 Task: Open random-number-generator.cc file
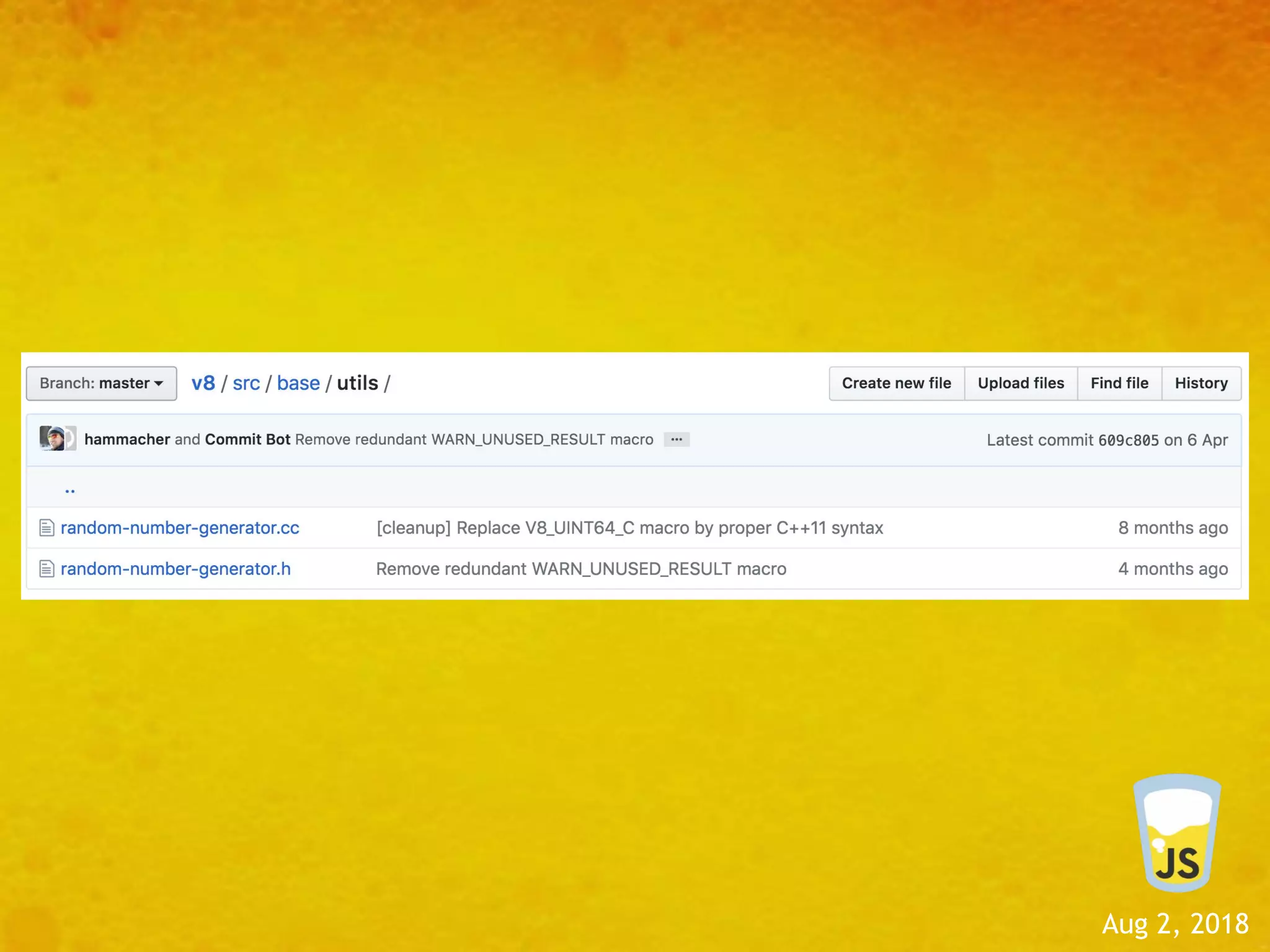pyautogui.click(x=180, y=528)
